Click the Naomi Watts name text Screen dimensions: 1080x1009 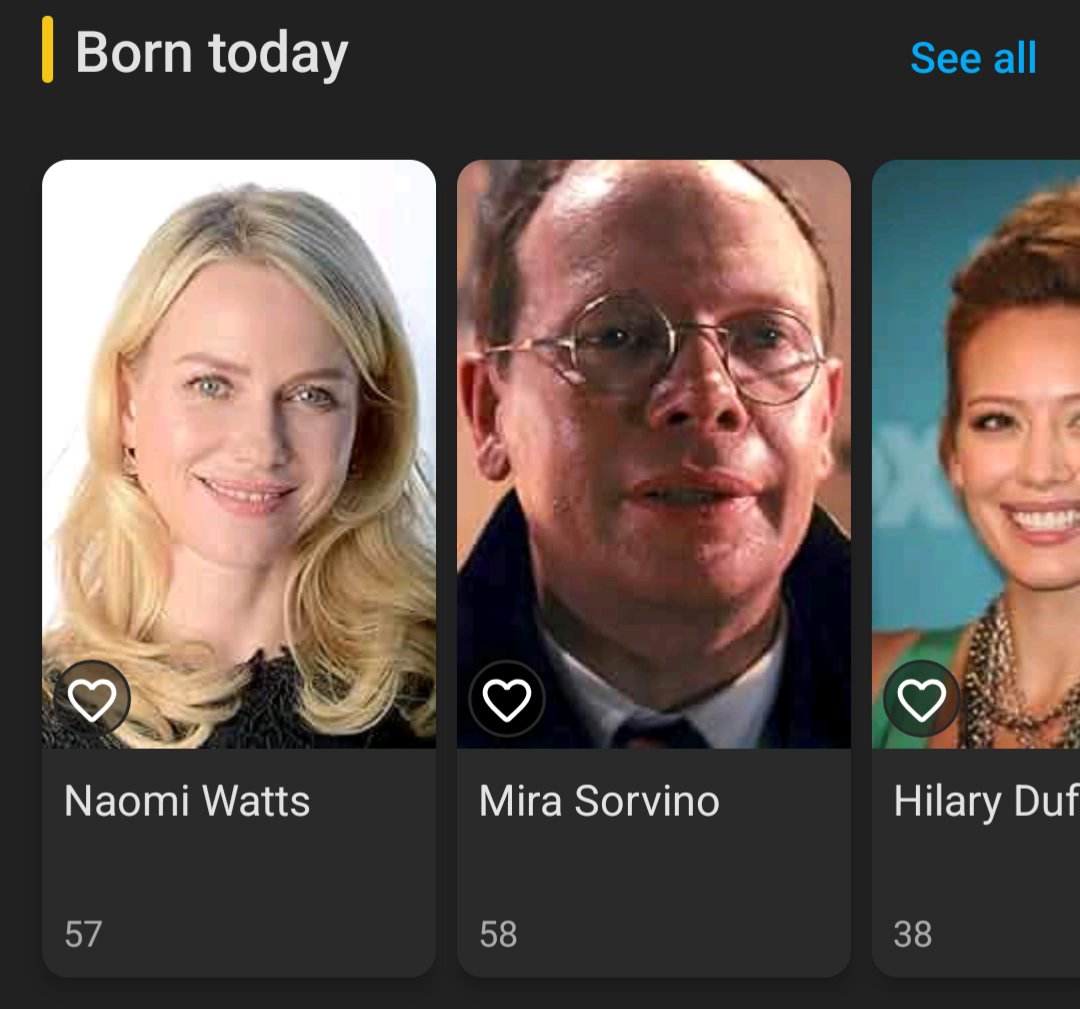click(187, 801)
